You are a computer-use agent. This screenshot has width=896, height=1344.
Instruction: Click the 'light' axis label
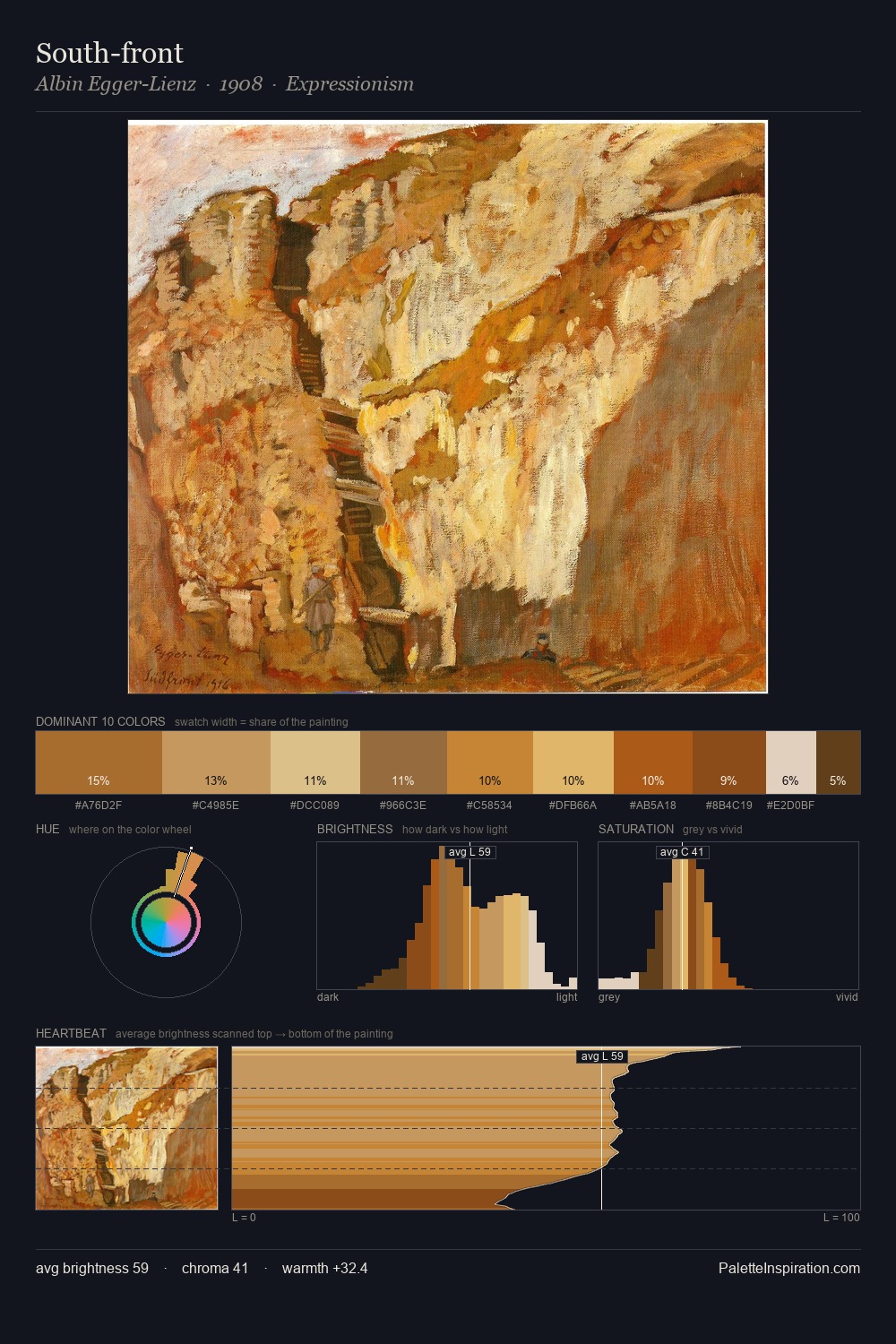click(566, 997)
